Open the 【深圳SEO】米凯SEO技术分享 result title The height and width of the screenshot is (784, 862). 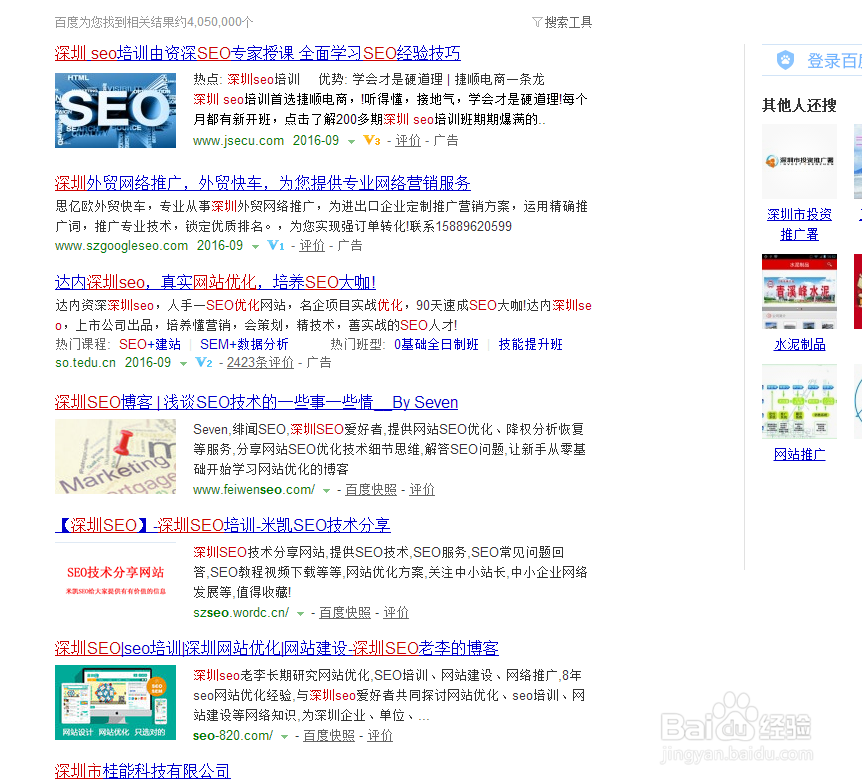pos(223,526)
